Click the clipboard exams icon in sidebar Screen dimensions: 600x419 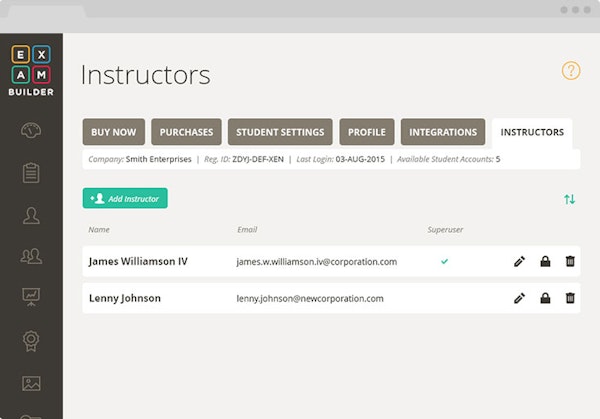tap(31, 172)
